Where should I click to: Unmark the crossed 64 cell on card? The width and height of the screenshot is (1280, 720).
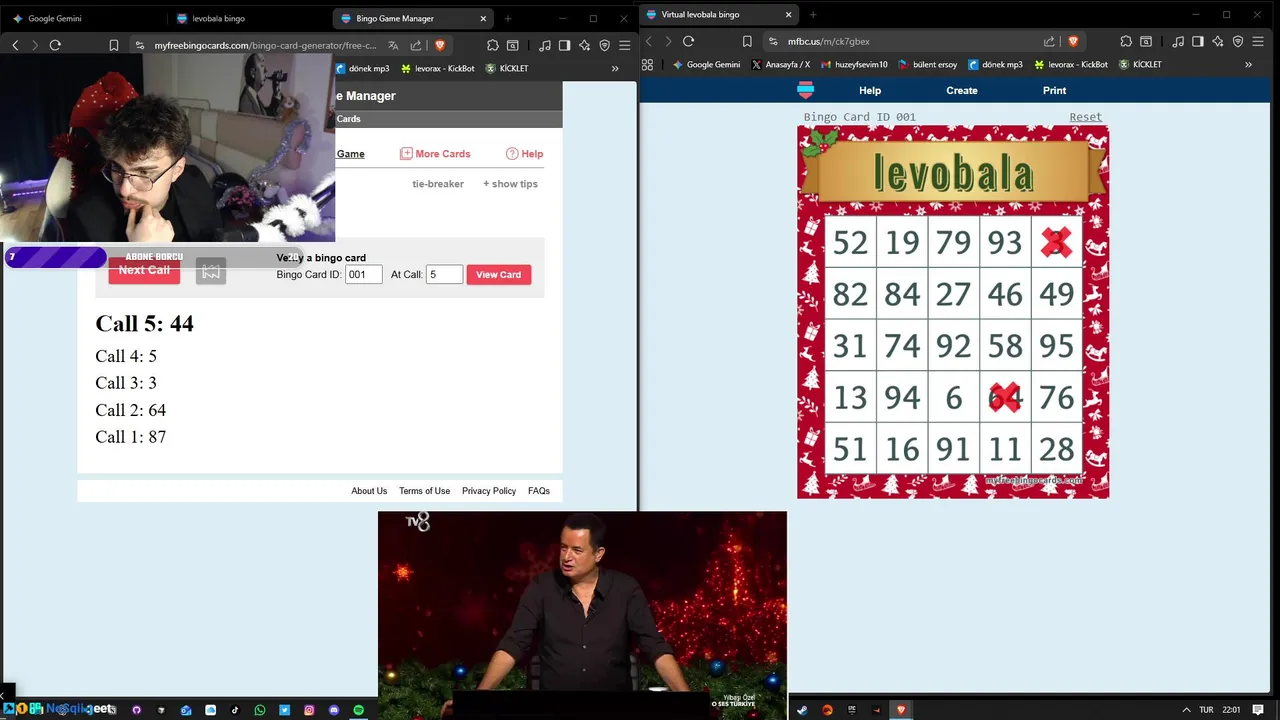1005,397
